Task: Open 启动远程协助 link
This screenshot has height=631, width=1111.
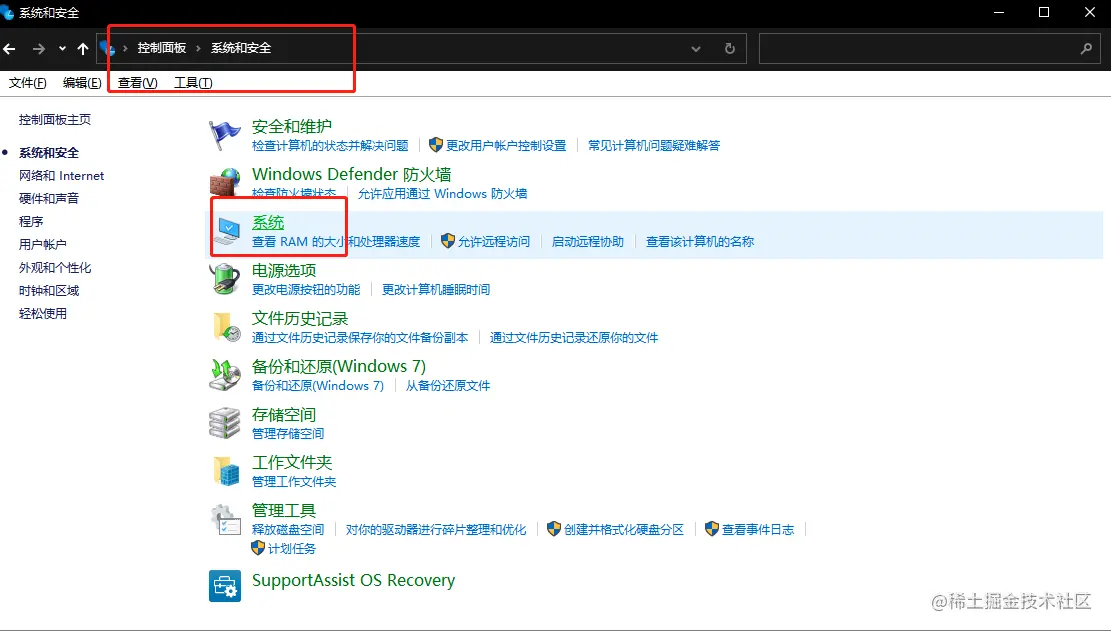Action: pos(587,241)
